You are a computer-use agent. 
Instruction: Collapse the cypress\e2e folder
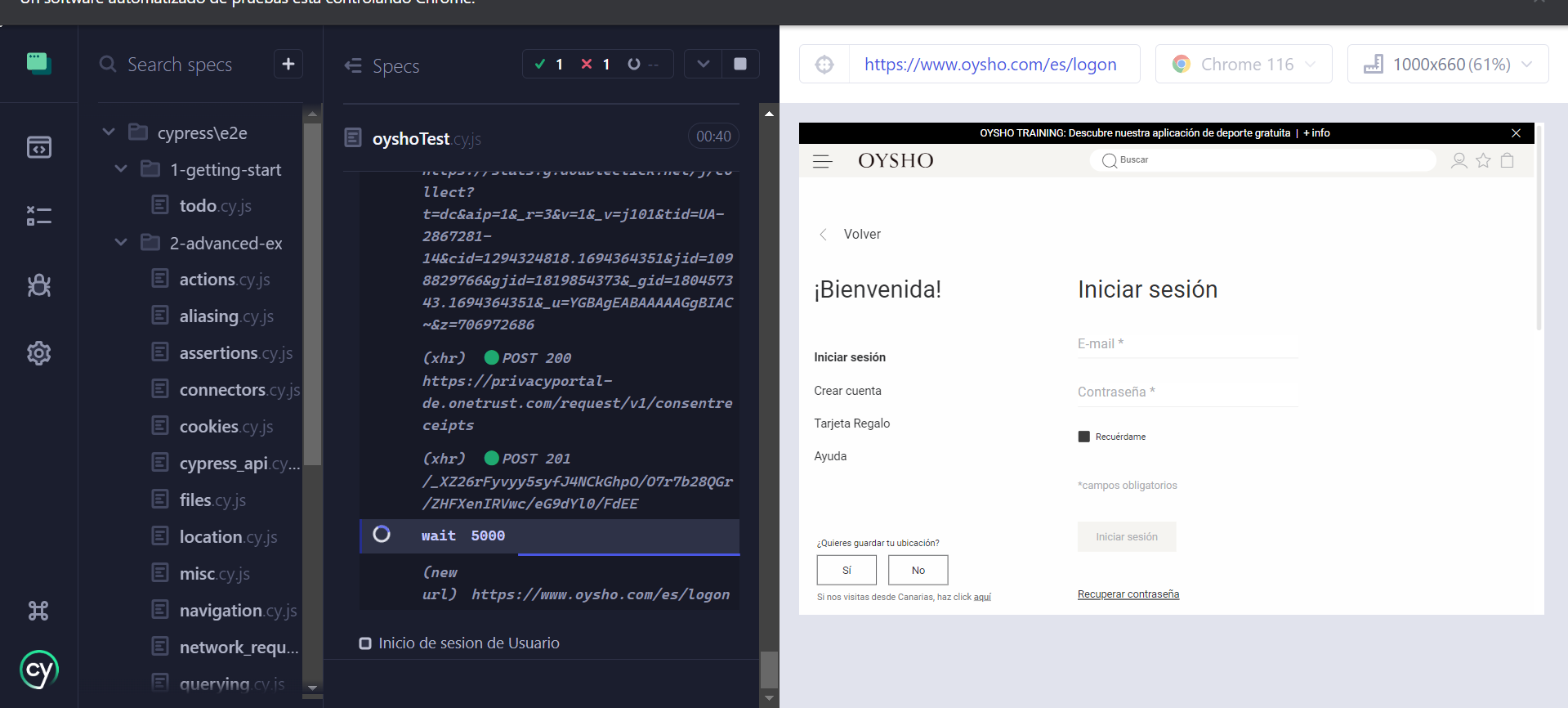(109, 132)
